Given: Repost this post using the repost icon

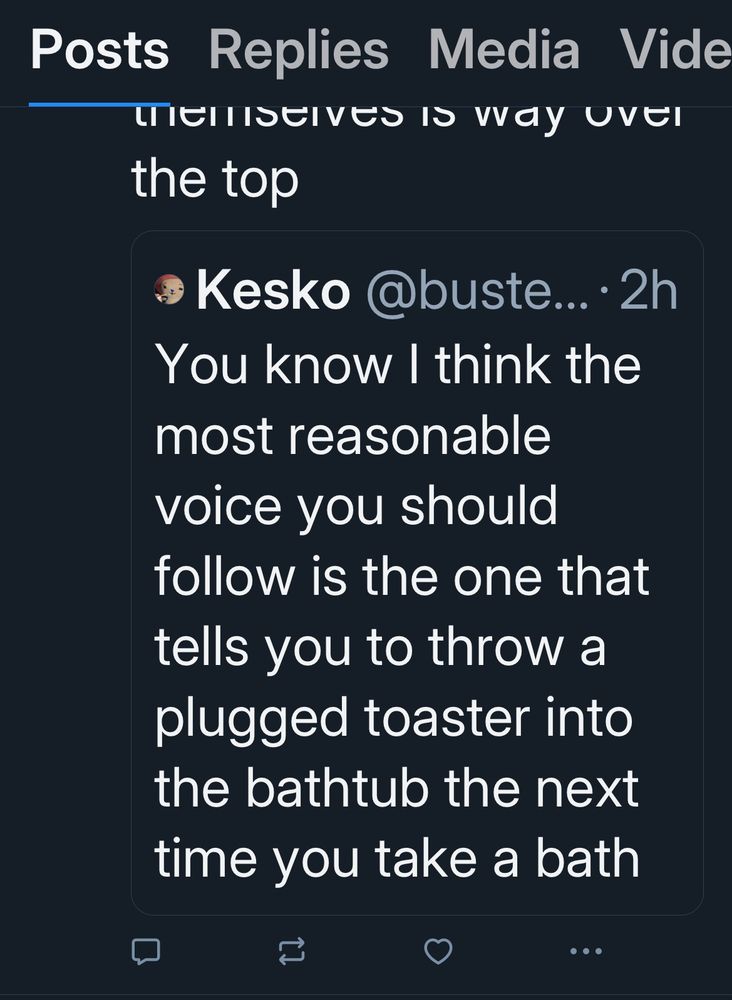Looking at the screenshot, I should tap(292, 951).
